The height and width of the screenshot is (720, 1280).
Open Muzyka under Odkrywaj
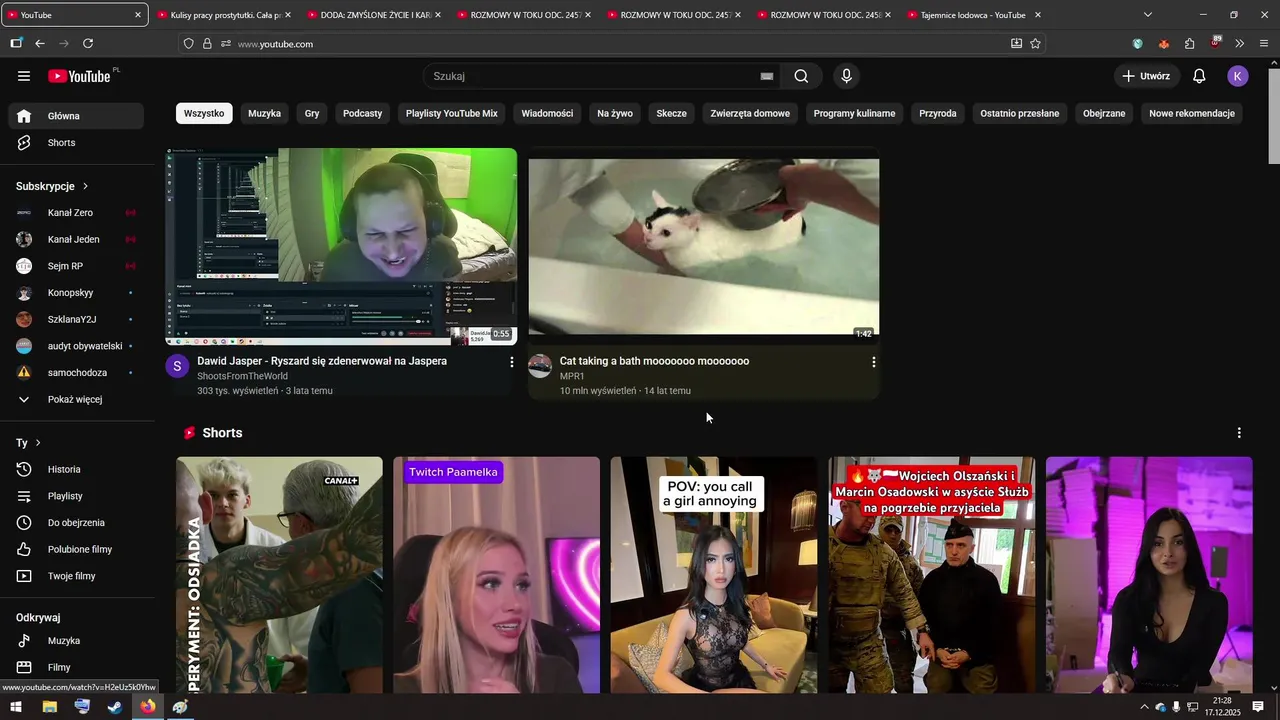[x=76, y=641]
